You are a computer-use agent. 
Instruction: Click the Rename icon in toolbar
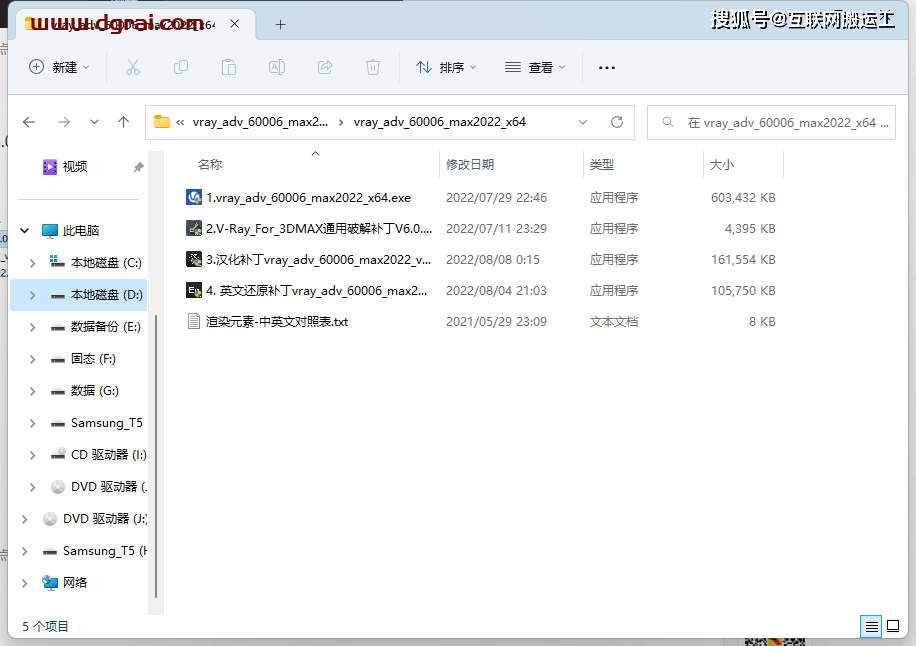tap(277, 67)
